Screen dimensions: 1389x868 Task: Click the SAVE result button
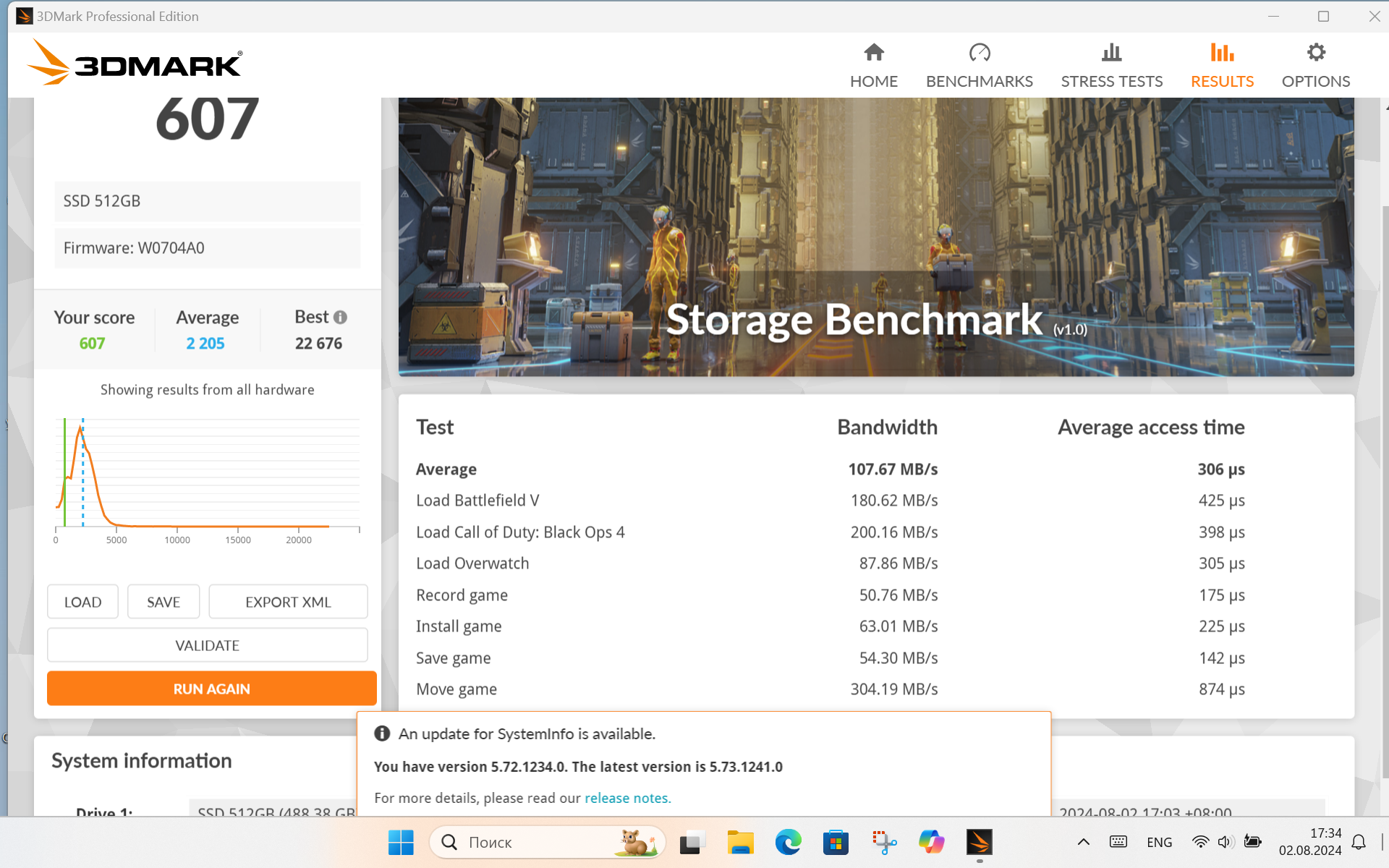coord(163,602)
